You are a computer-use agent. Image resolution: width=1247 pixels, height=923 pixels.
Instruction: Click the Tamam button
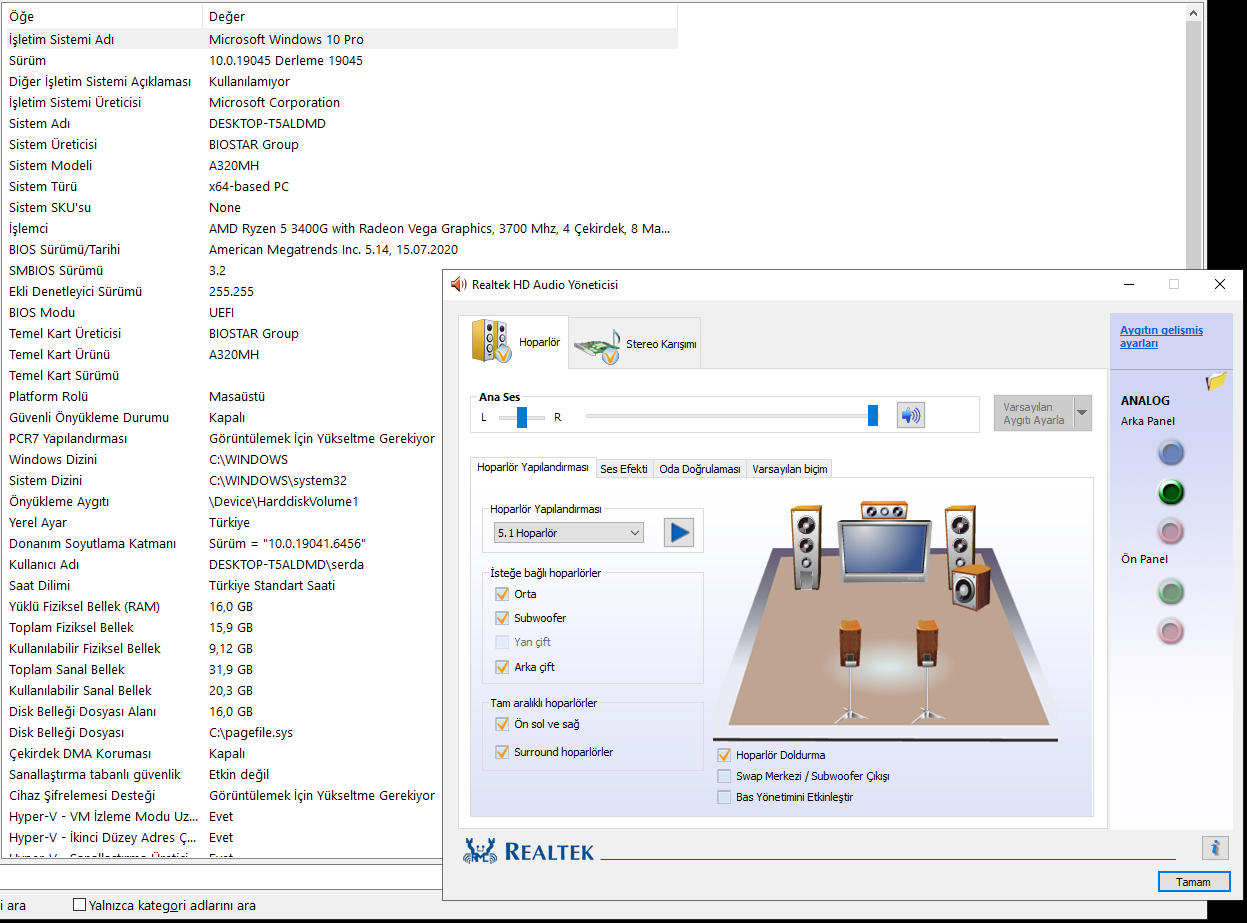[x=1193, y=882]
